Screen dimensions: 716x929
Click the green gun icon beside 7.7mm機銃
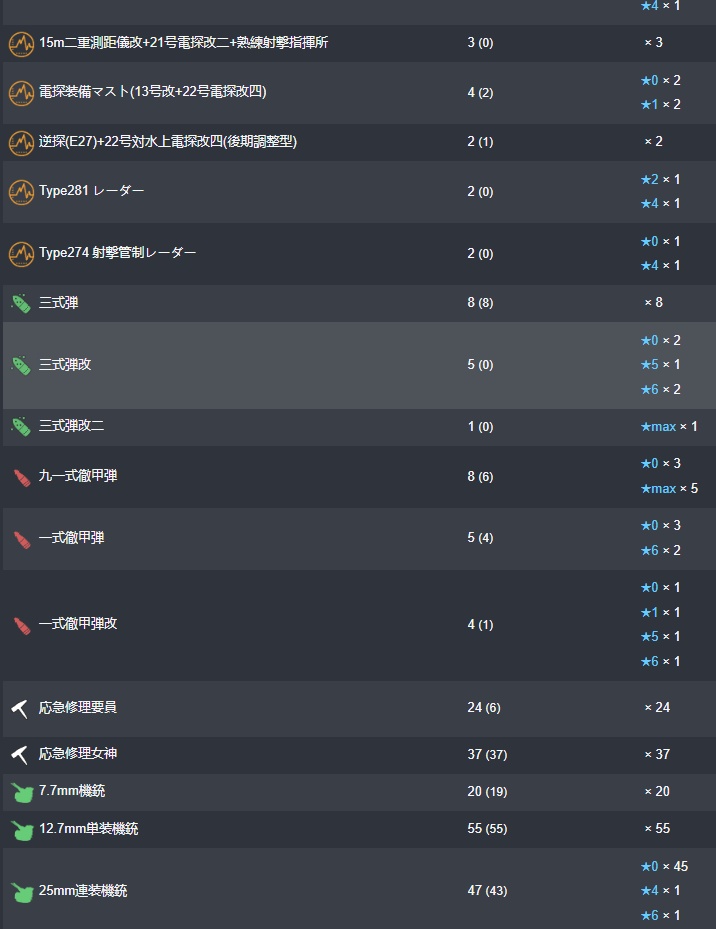(x=21, y=792)
